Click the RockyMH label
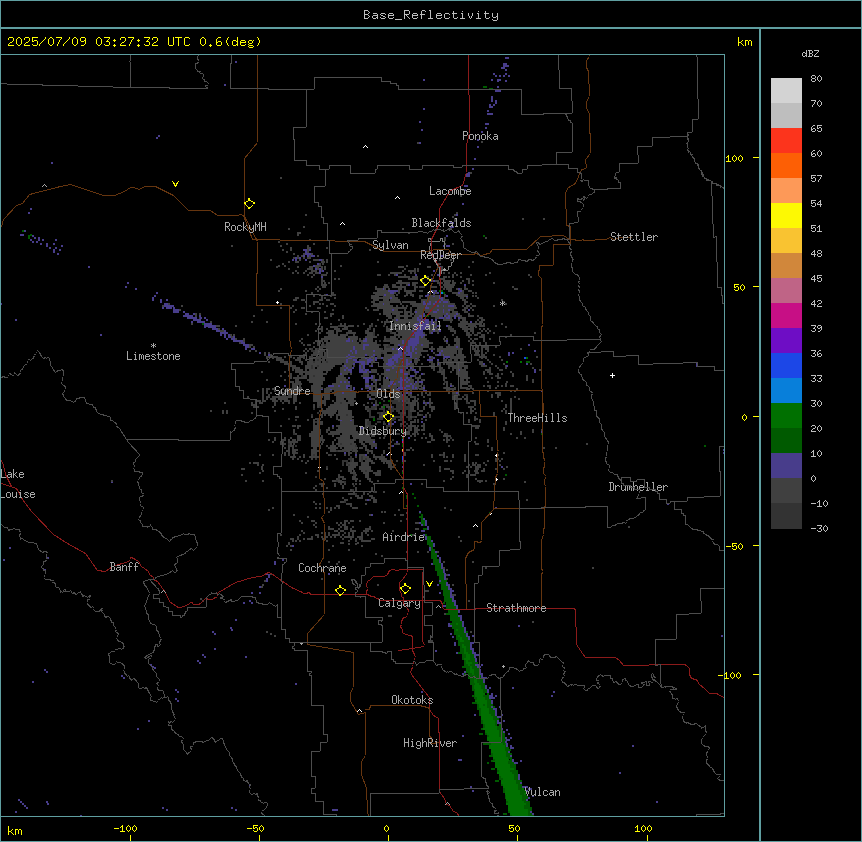Viewport: 862px width, 842px height. coord(245,226)
